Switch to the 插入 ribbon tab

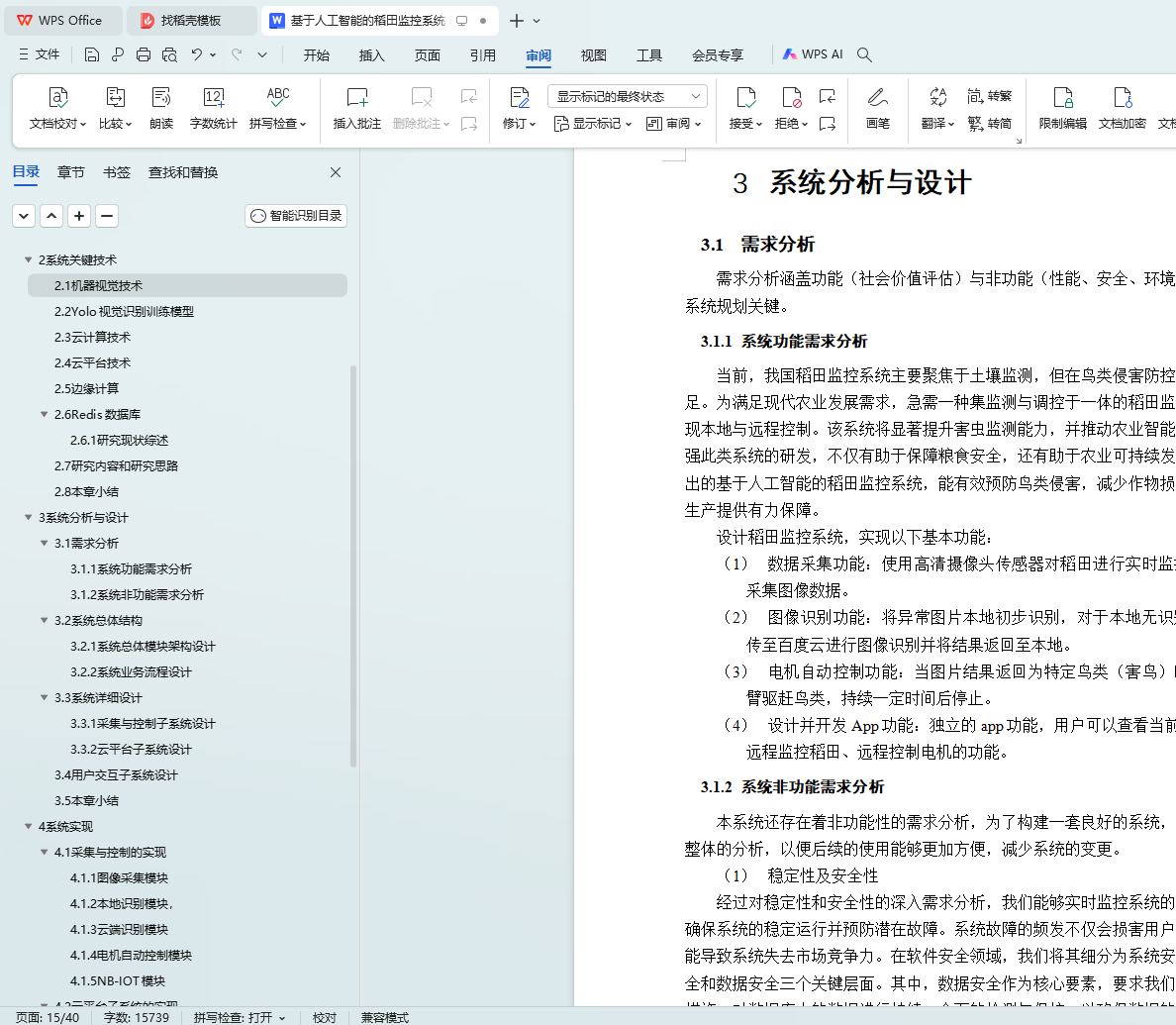(x=371, y=54)
